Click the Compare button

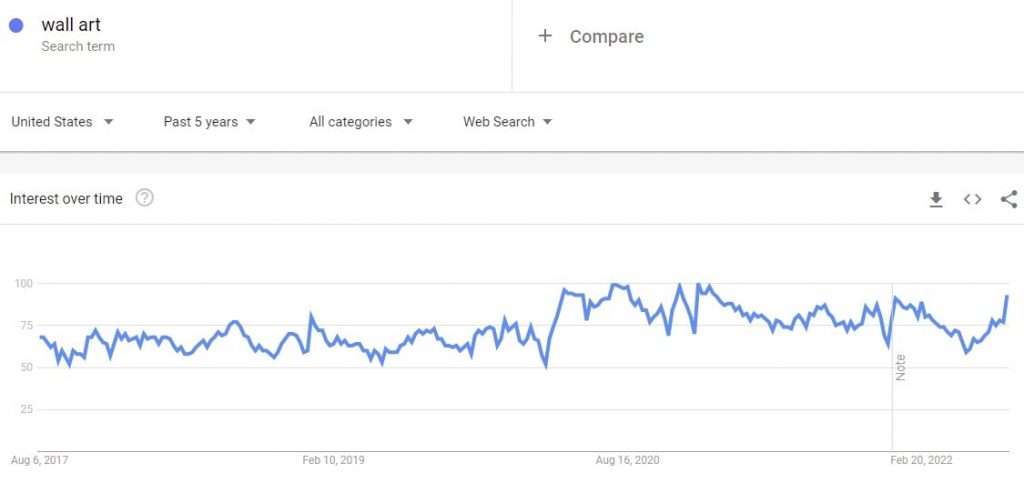pyautogui.click(x=590, y=37)
